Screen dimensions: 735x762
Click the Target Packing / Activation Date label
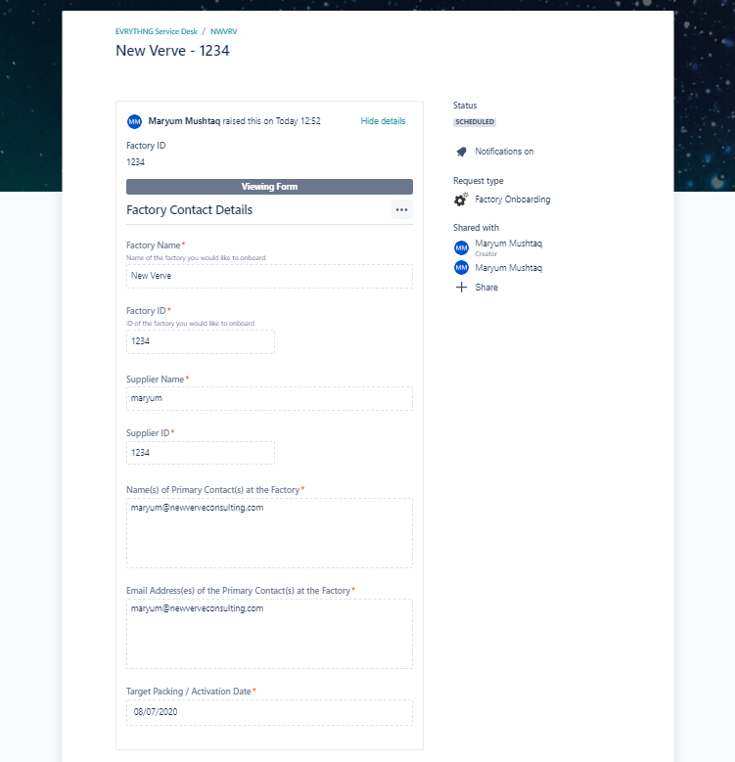[x=189, y=692]
